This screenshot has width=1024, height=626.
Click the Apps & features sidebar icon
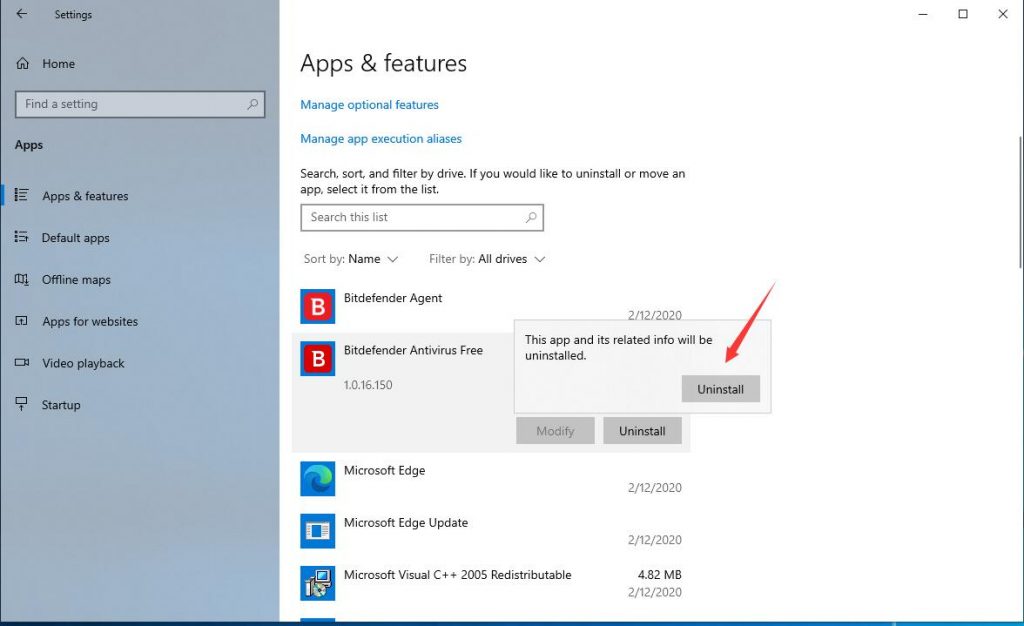[x=22, y=195]
